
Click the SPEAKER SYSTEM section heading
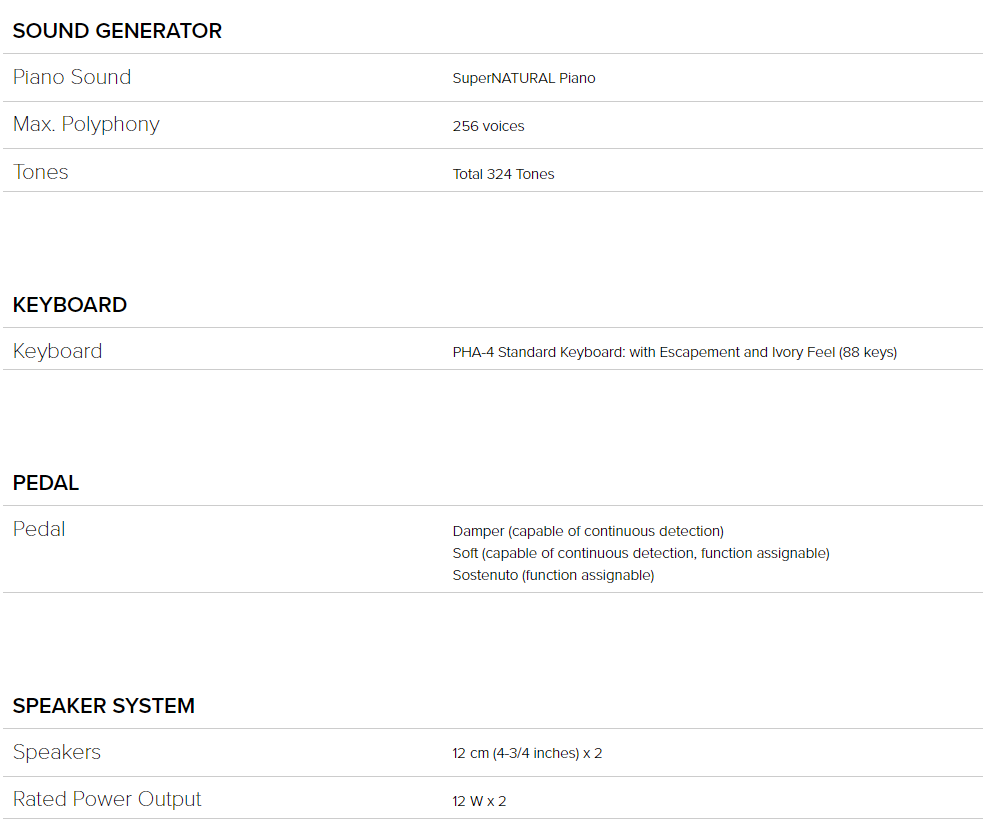click(104, 706)
